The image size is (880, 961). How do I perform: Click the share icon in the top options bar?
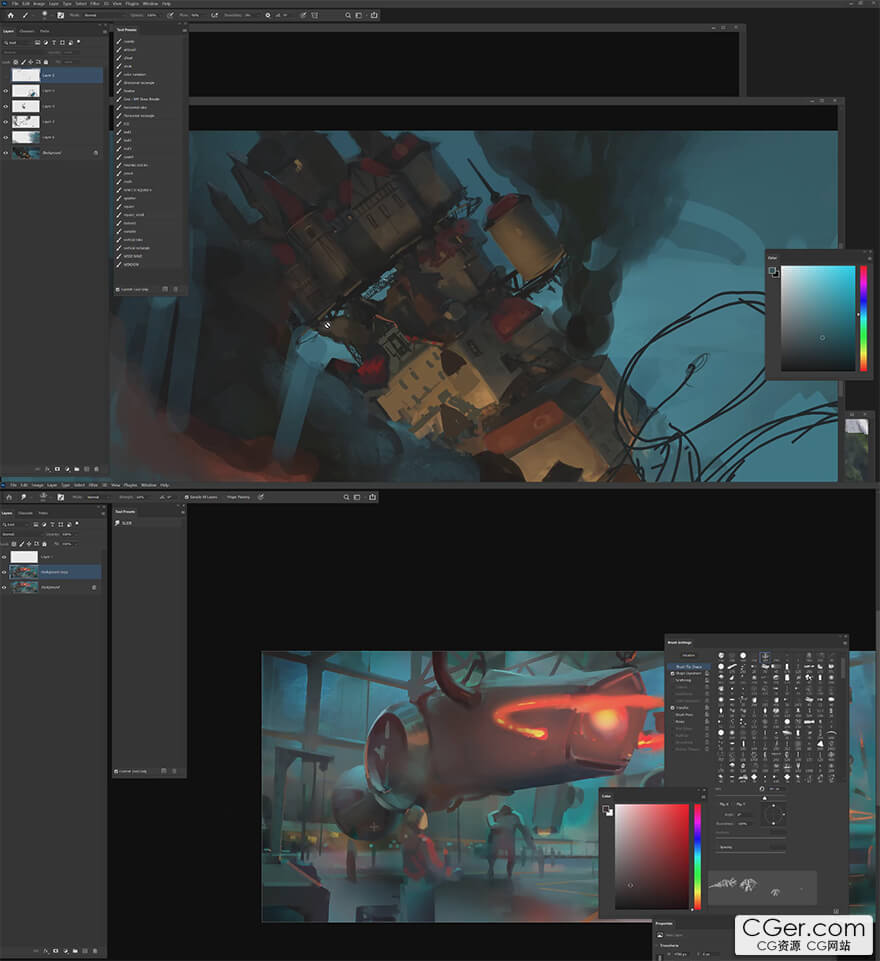[x=374, y=16]
